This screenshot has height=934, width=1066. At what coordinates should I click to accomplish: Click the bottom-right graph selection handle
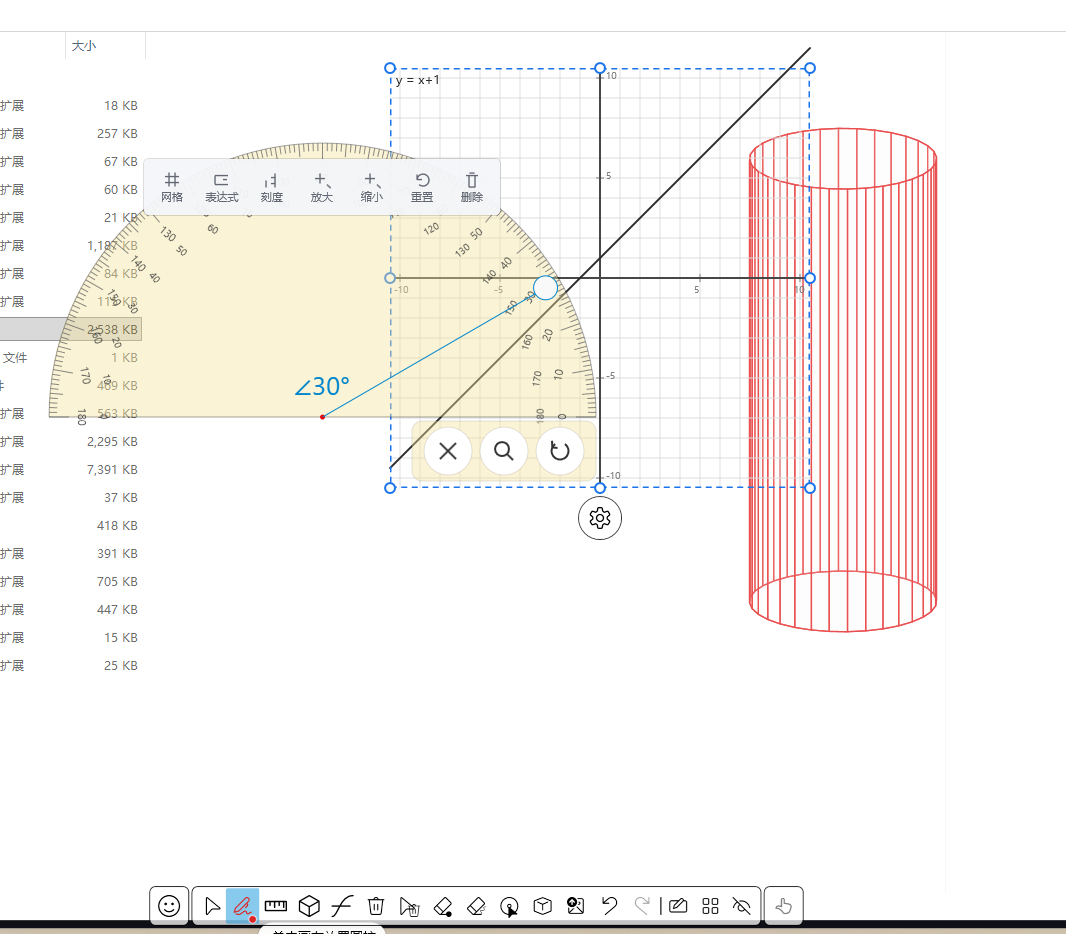tap(810, 488)
